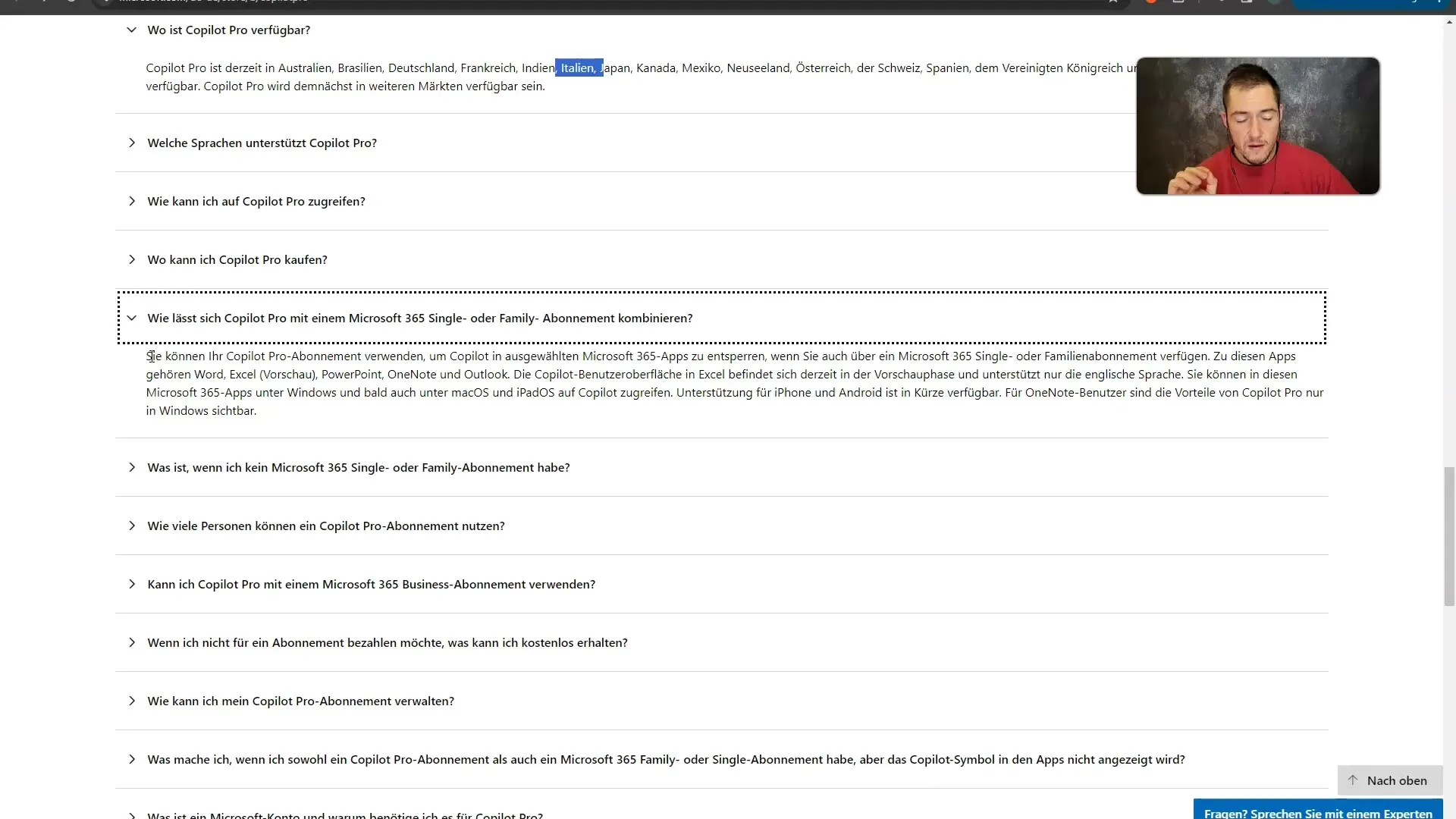Expand 'Wie kann ich mein Copilot Pro-Abonnement verwalten?' section

(x=131, y=700)
